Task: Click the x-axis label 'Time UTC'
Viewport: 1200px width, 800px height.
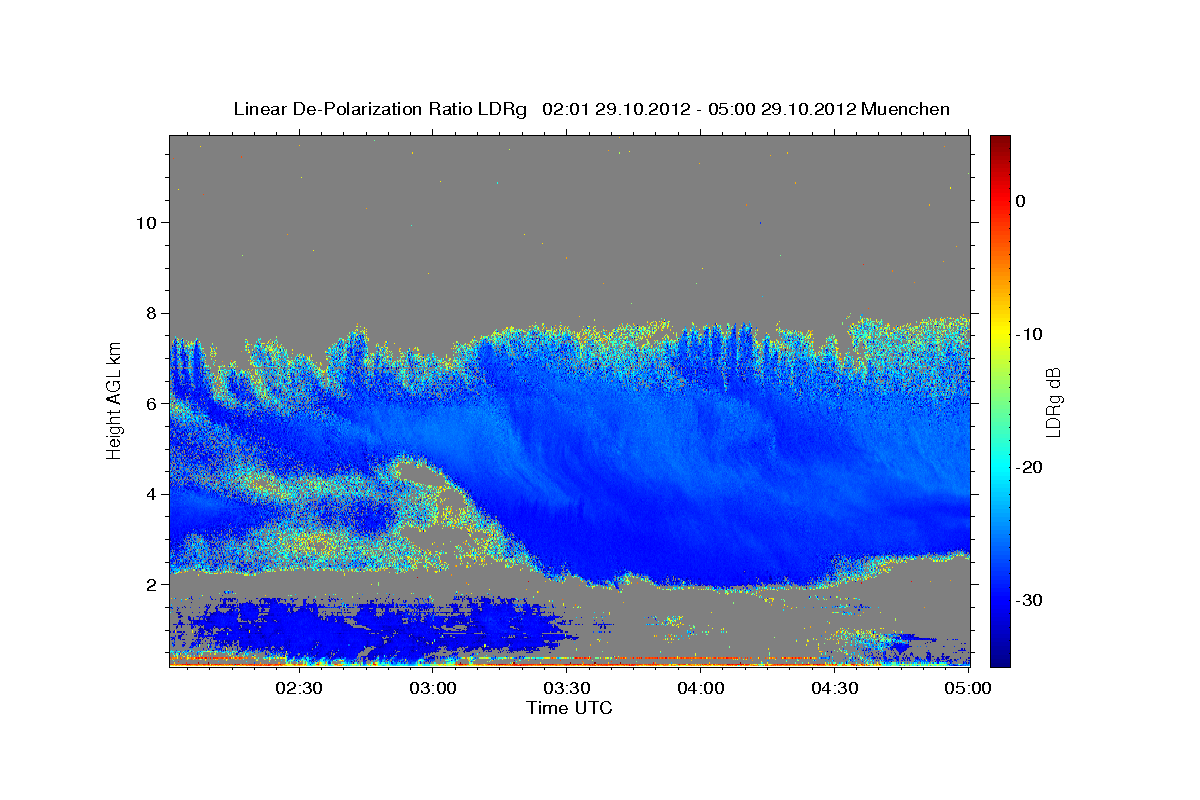Action: click(569, 708)
